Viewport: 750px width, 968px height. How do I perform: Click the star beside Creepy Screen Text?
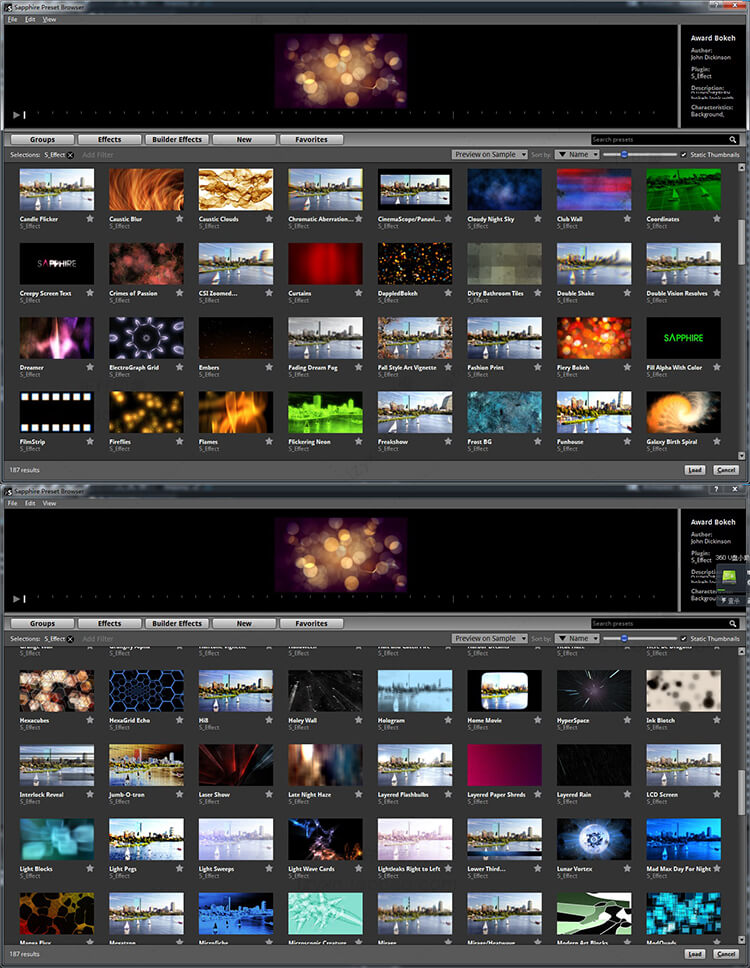[x=90, y=293]
